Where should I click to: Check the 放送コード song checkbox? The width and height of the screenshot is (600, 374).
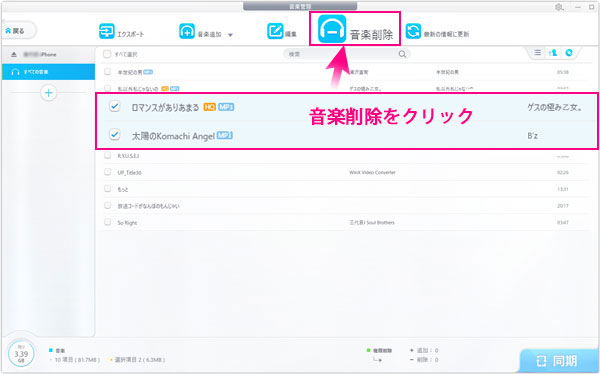coord(108,205)
